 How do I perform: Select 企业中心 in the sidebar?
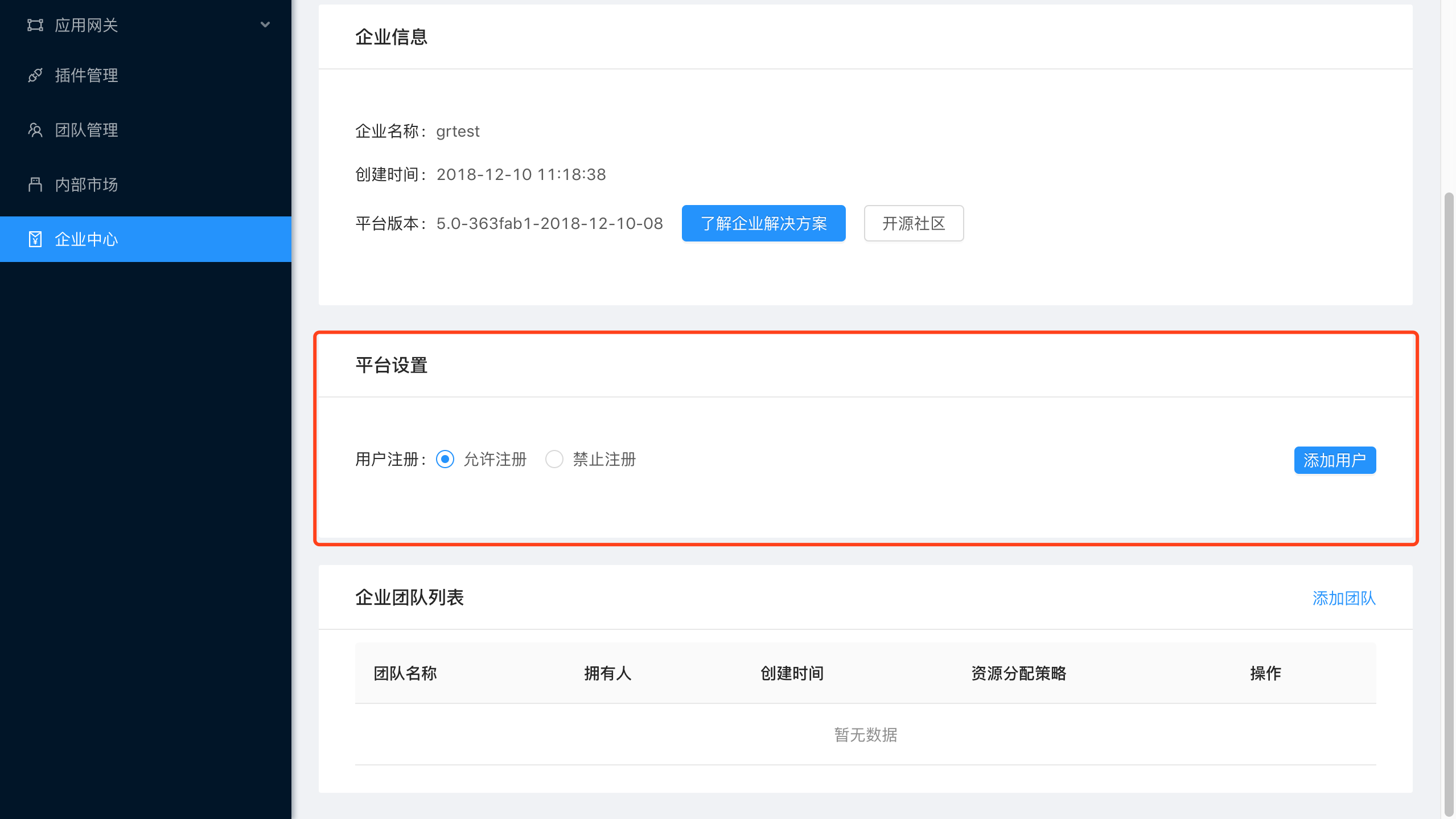tap(146, 239)
